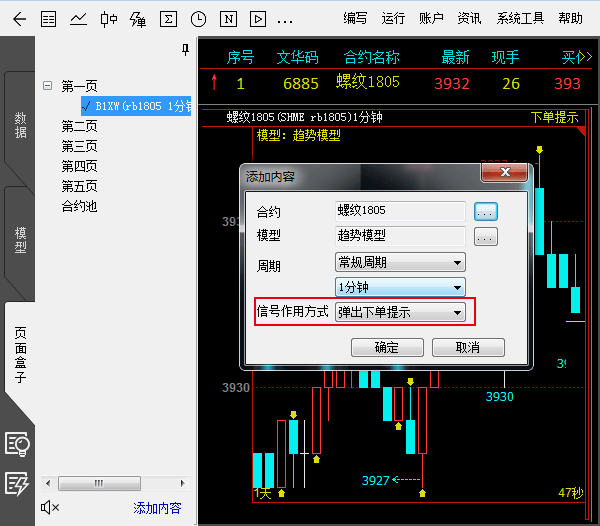Click the back arrow in the toolbar
600x526 pixels.
coord(18,18)
